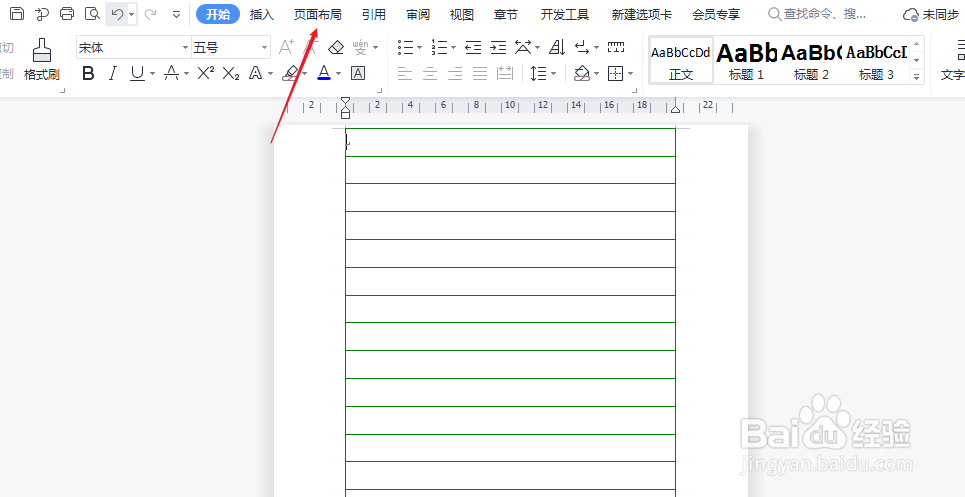This screenshot has width=965, height=497.
Task: Click the Undo arrow icon
Action: tap(117, 14)
